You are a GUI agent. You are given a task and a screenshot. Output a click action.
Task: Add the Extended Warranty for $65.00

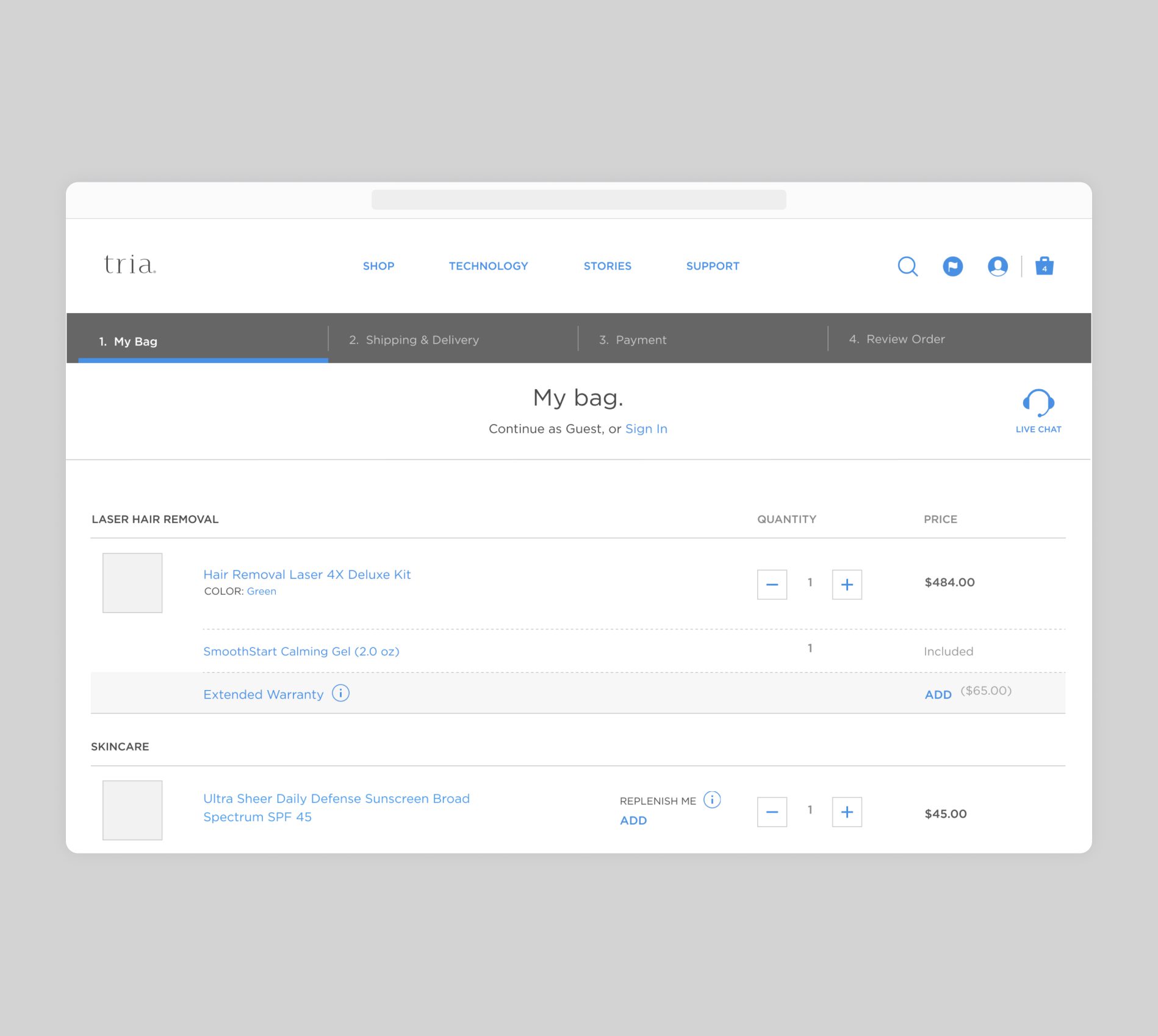click(x=938, y=694)
